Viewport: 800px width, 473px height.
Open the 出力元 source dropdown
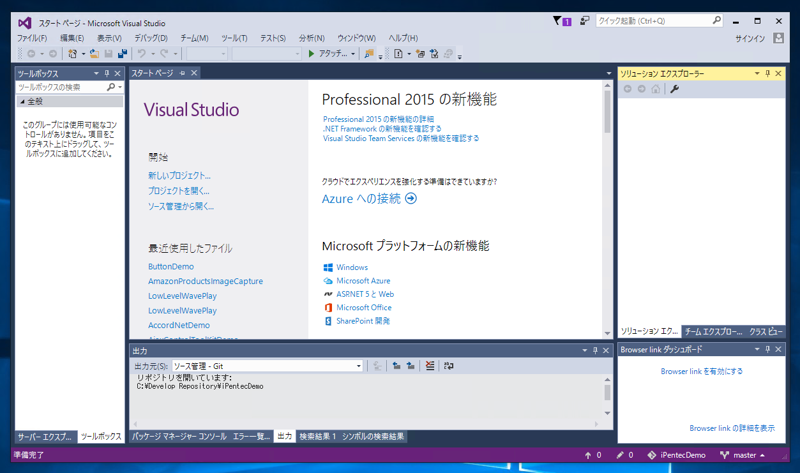coord(359,366)
